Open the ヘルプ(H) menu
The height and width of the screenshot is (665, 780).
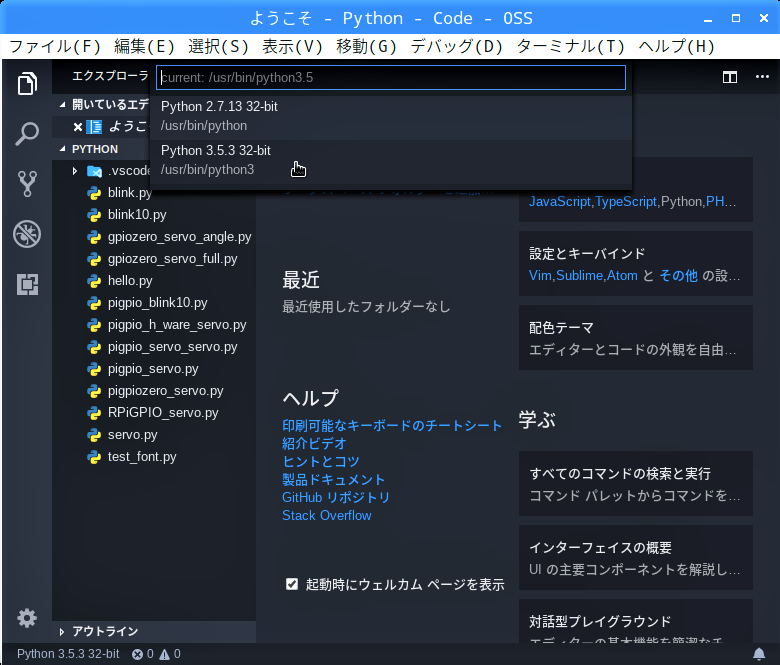(677, 46)
